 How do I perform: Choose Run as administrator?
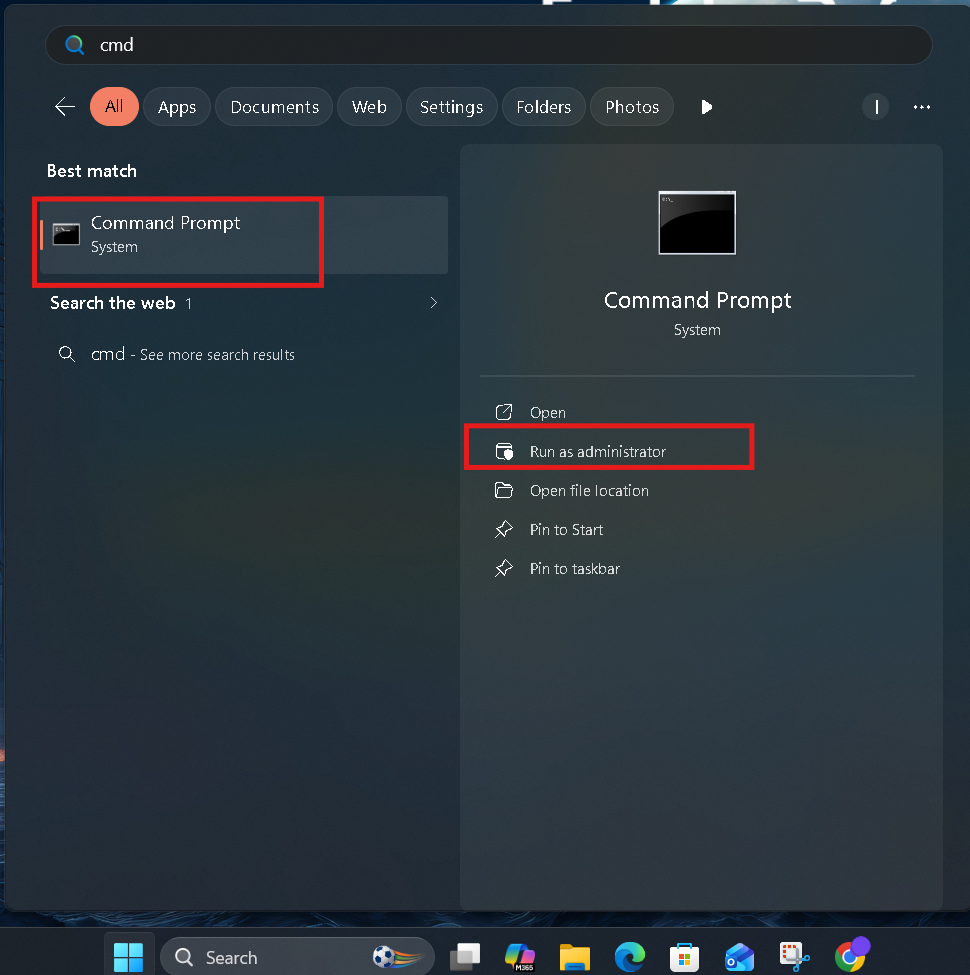pyautogui.click(x=697, y=451)
